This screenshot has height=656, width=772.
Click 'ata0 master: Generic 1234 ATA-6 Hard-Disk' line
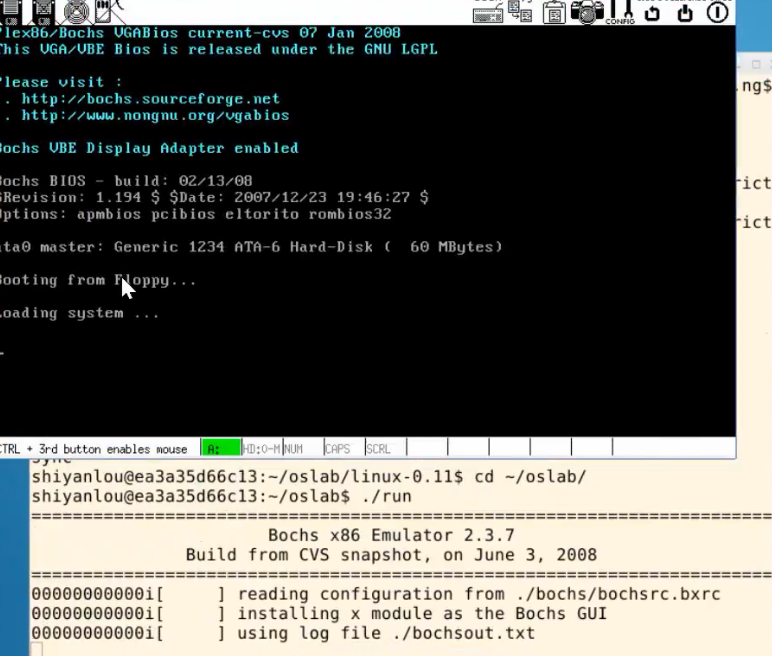(251, 247)
